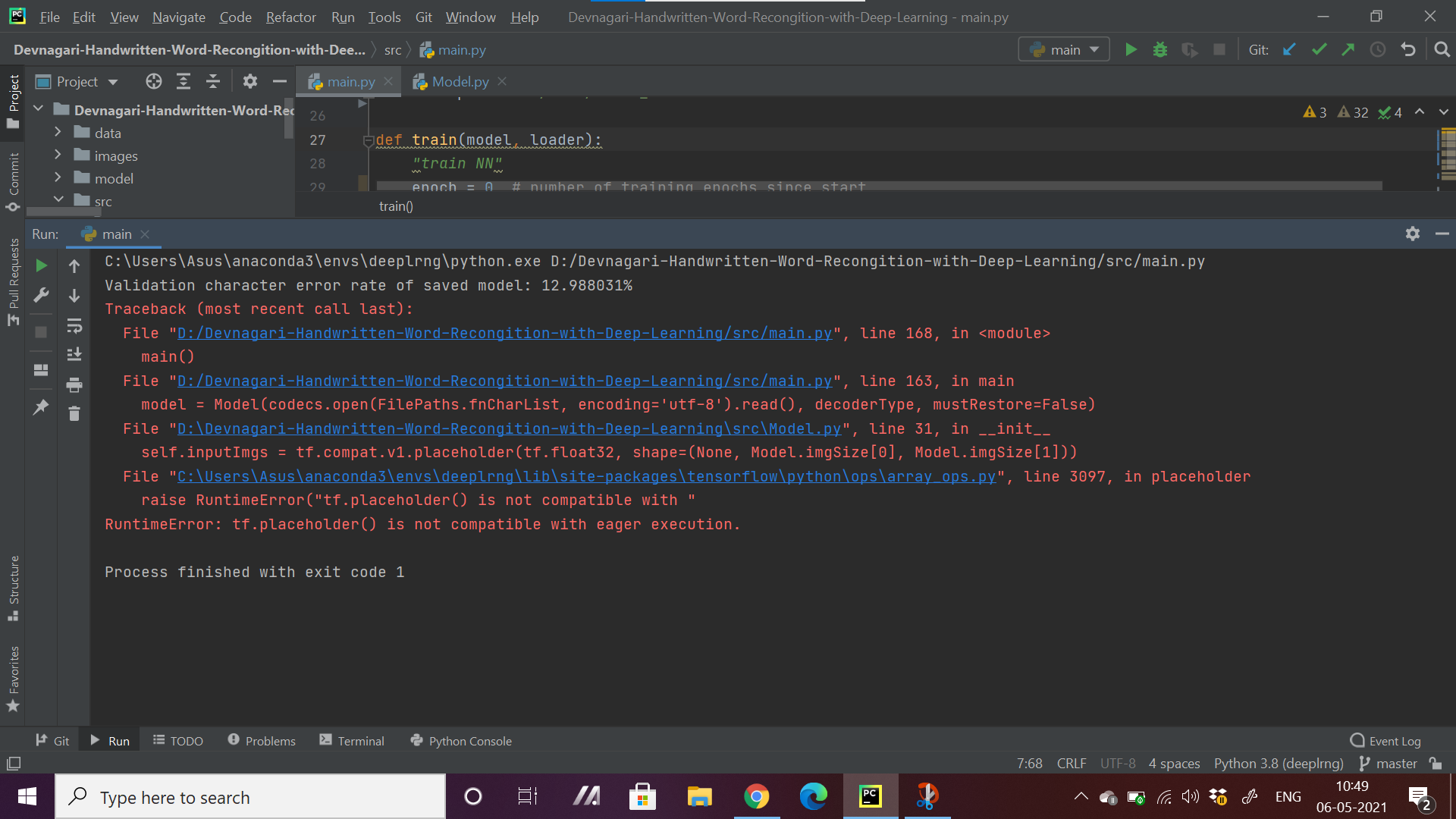The height and width of the screenshot is (819, 1456).
Task: Open Google Chrome from the taskbar
Action: 756,796
